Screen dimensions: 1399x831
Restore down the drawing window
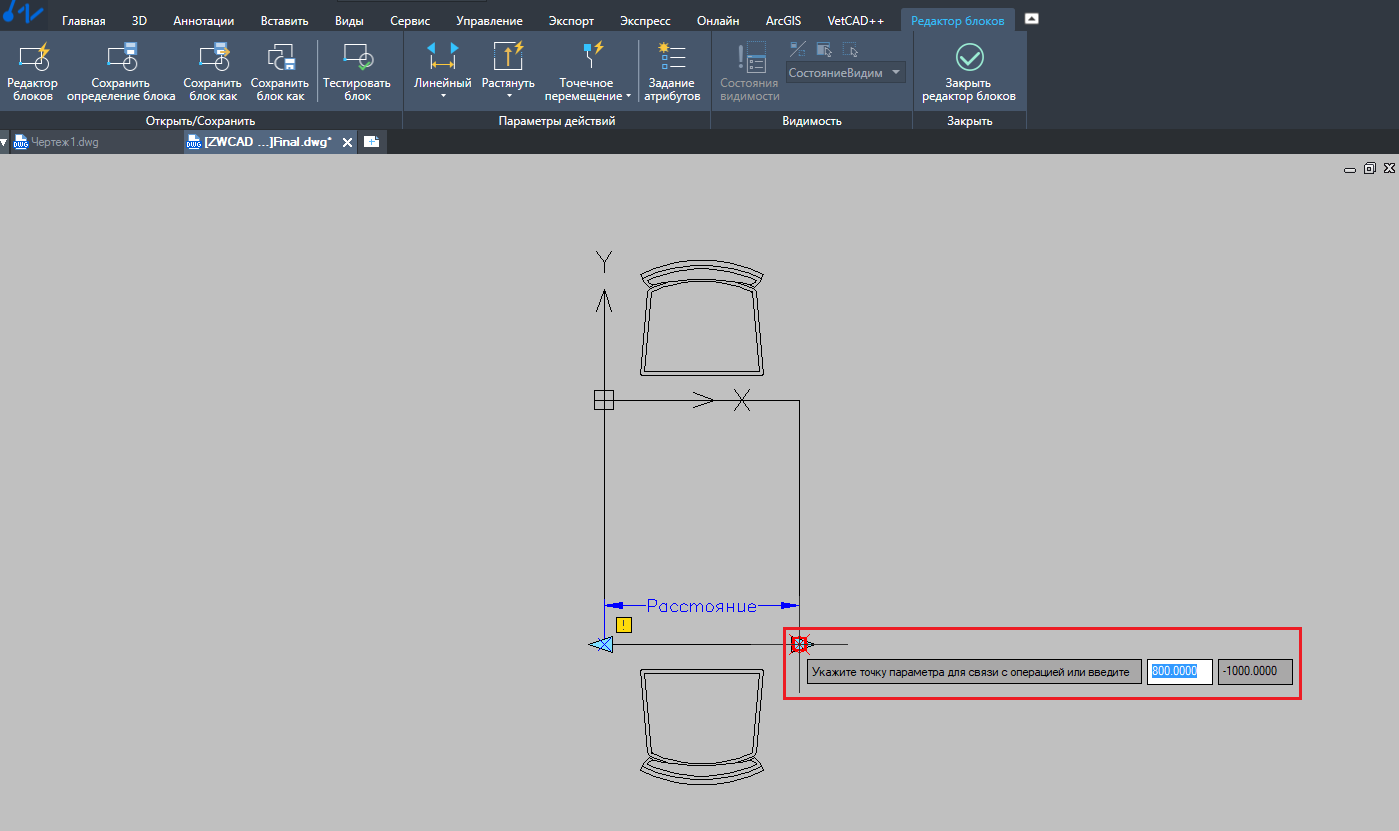point(1370,169)
